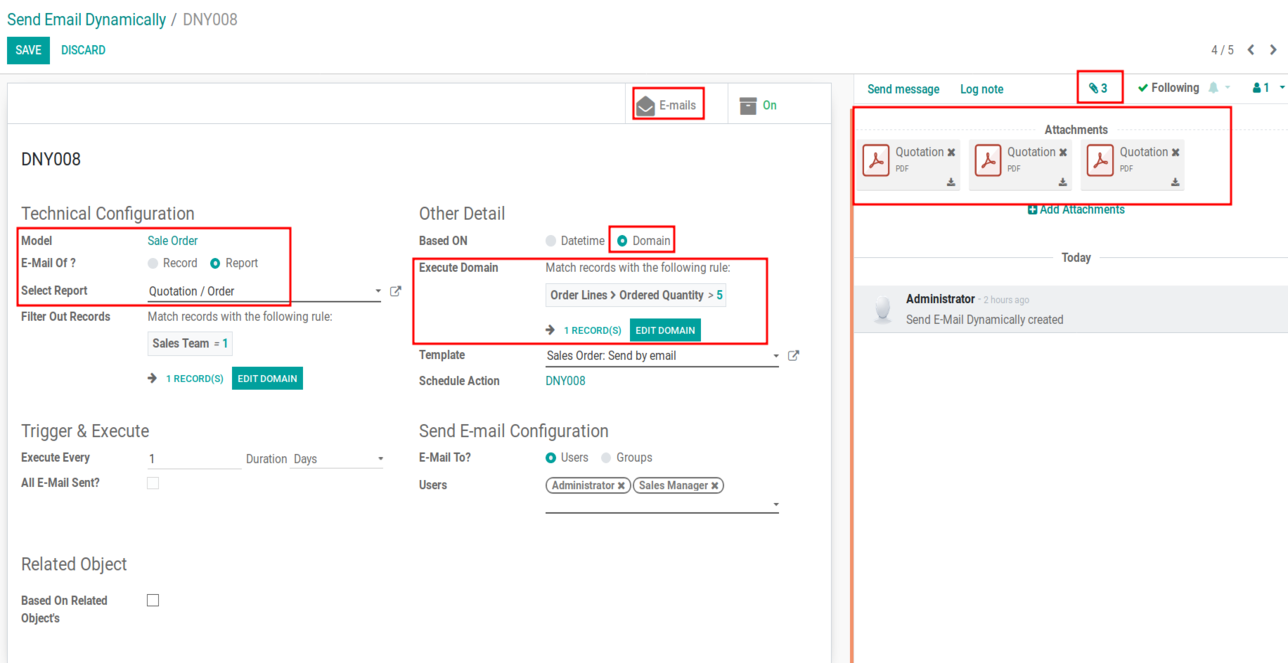Viewport: 1288px width, 663px height.
Task: Remove the third Quotation attachment
Action: (1175, 153)
